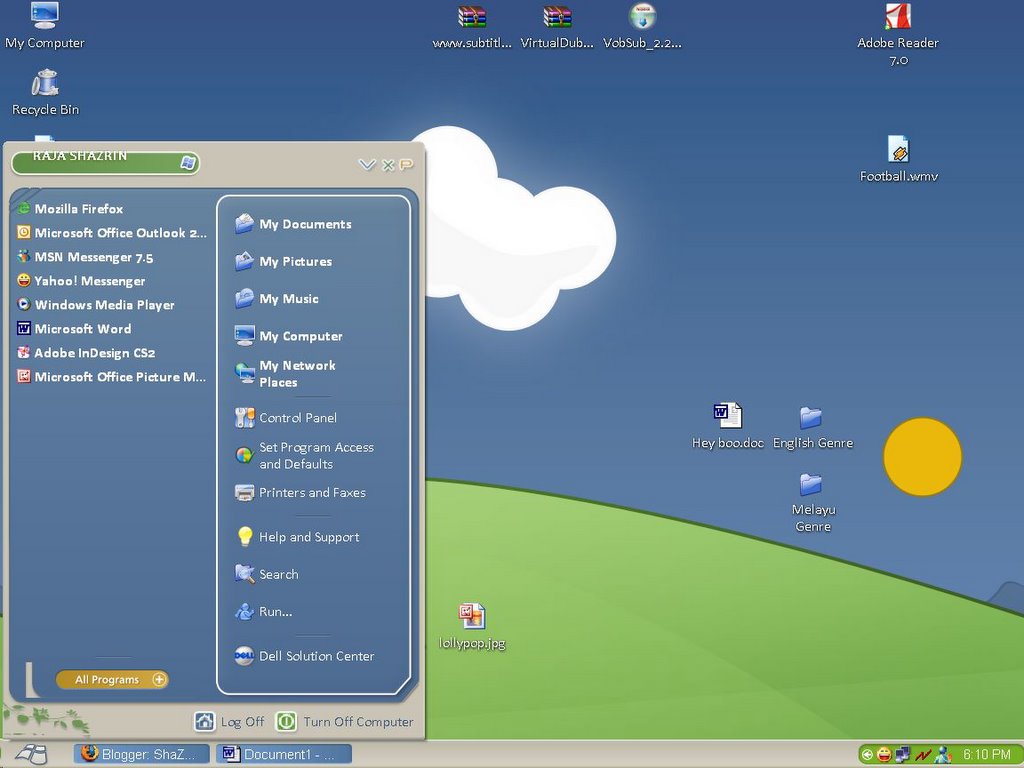
Task: Select VirtualDub... archive on desktop
Action: 557,26
